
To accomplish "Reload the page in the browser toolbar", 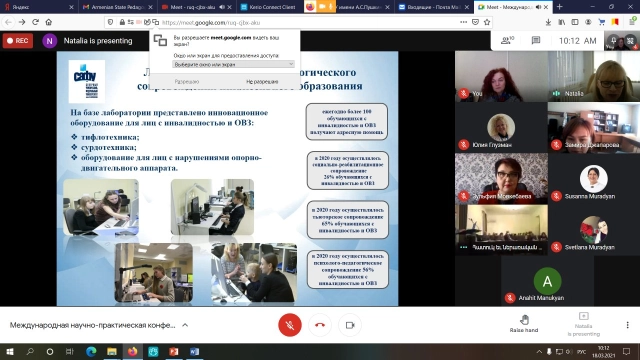I will tap(36, 22).
